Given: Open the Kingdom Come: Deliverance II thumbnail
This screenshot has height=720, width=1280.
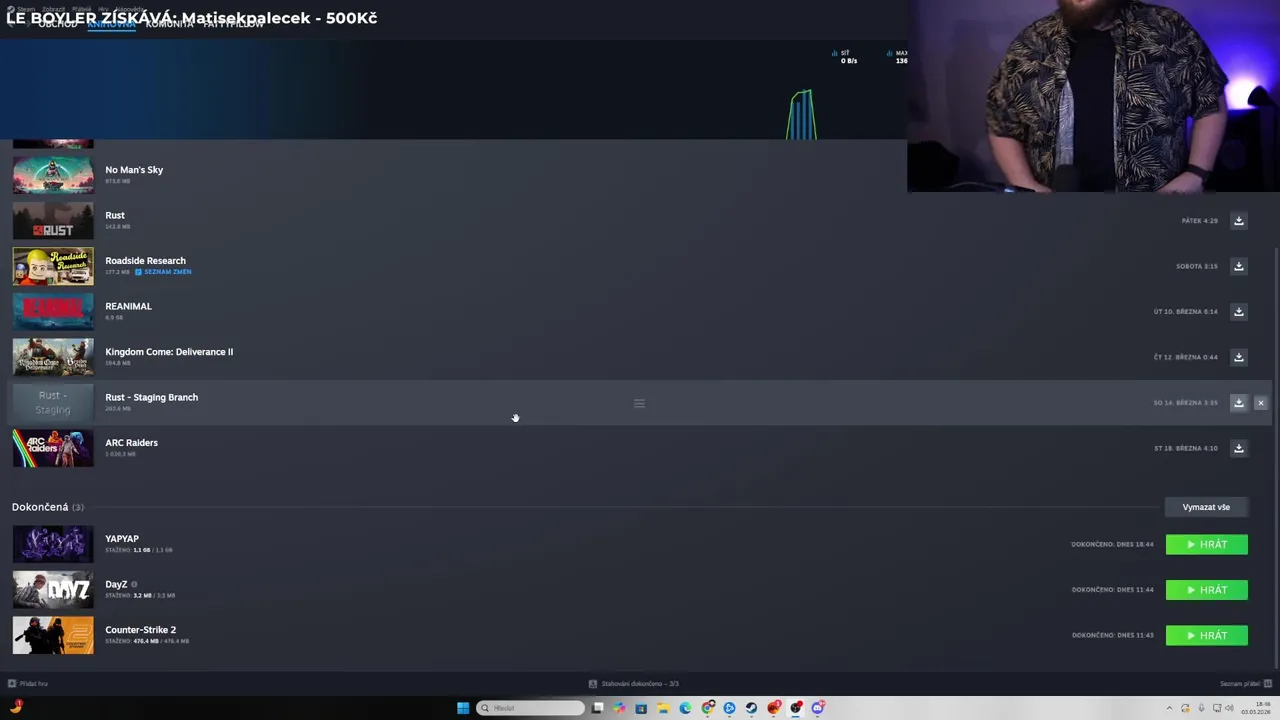Looking at the screenshot, I should click(53, 357).
